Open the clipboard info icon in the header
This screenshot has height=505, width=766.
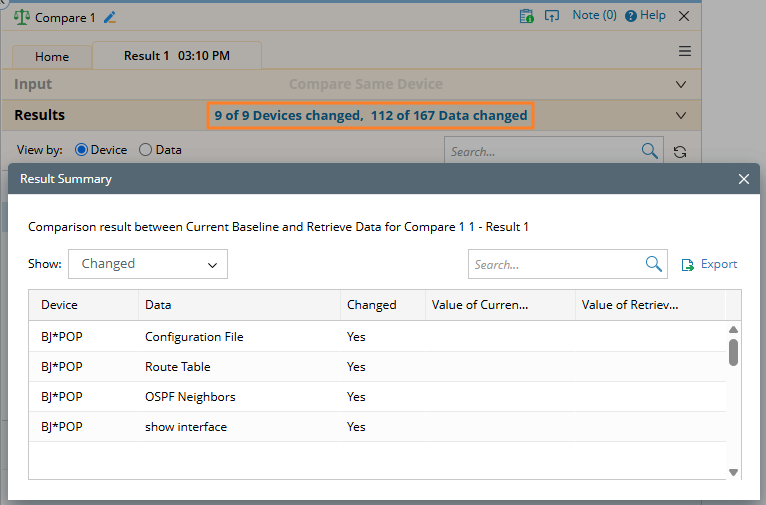[x=526, y=16]
